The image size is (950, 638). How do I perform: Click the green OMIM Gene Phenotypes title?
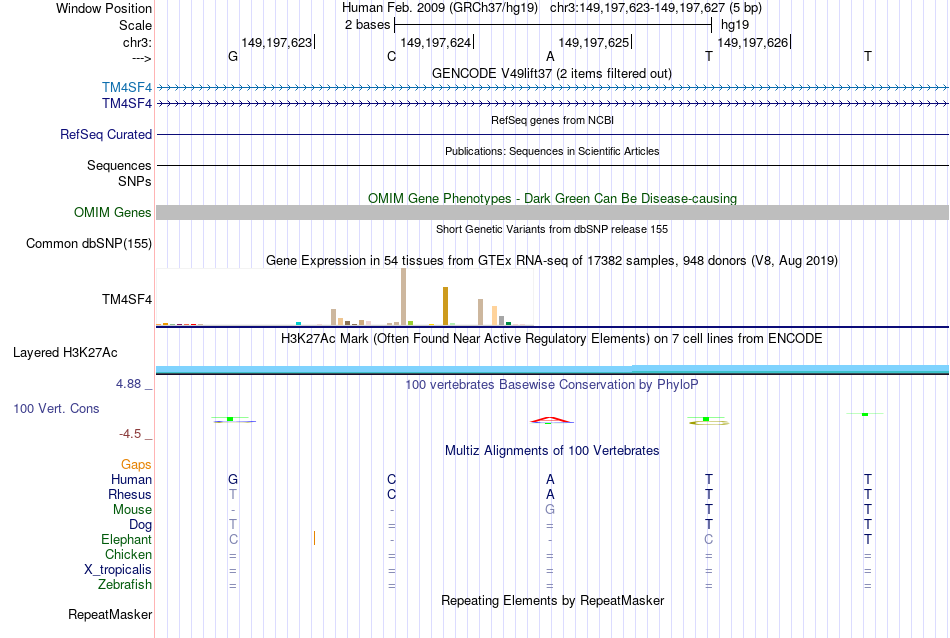point(552,198)
